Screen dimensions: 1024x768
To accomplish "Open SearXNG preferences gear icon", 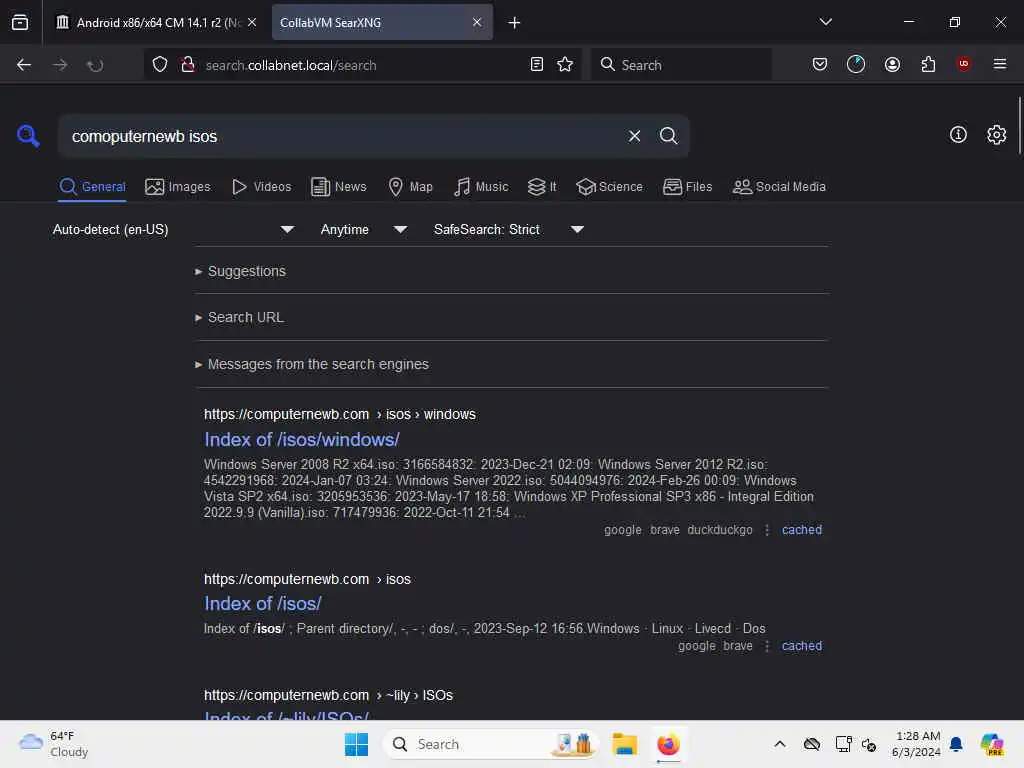I will point(997,135).
